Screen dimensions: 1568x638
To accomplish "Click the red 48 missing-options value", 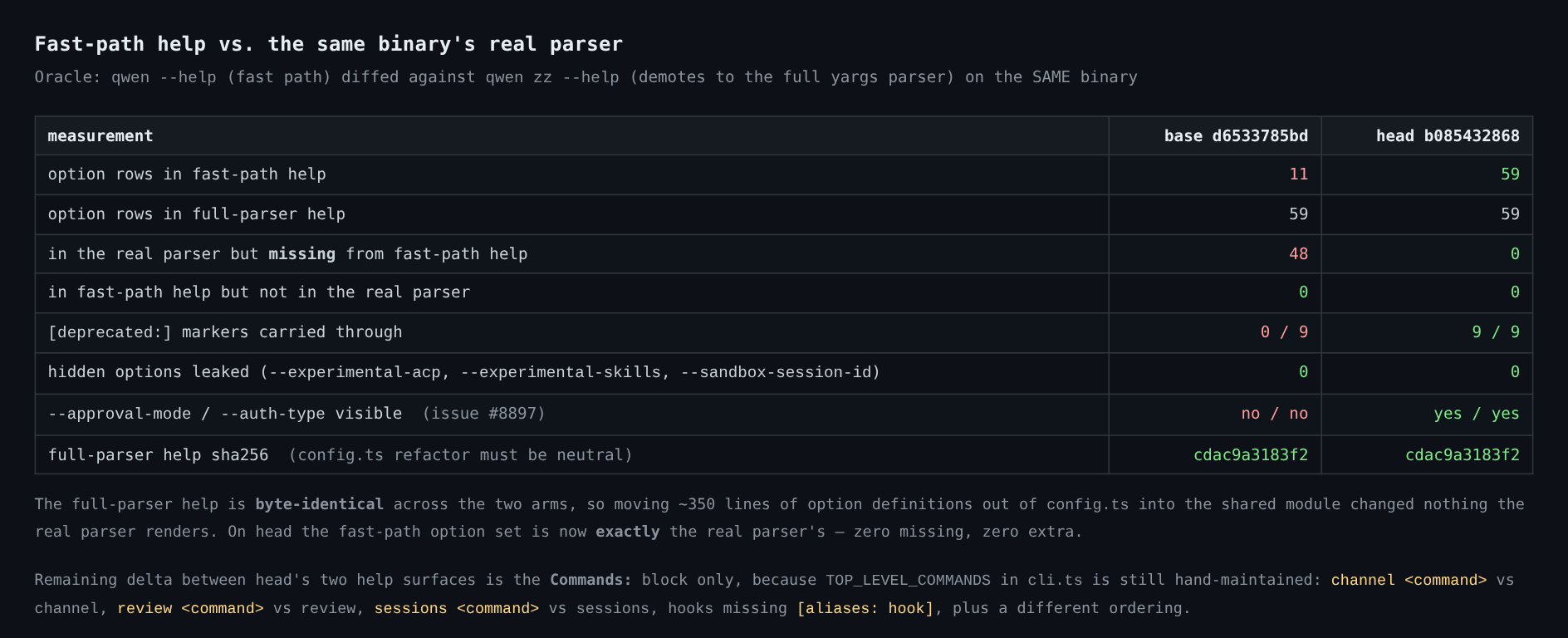I will click(1299, 254).
